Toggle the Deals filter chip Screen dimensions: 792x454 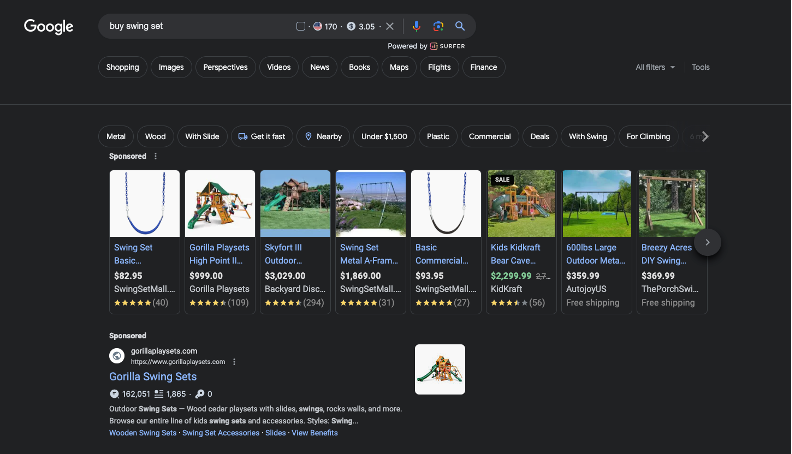pyautogui.click(x=540, y=136)
